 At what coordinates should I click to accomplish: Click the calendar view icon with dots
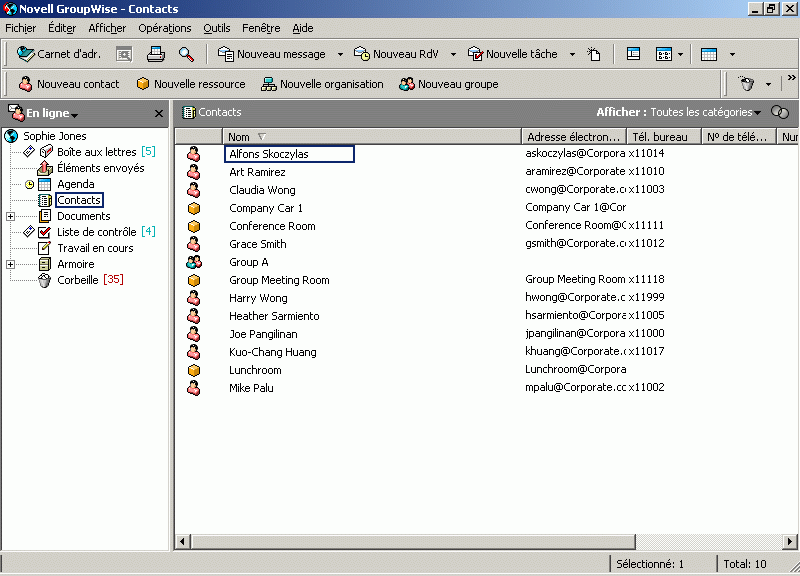point(664,54)
